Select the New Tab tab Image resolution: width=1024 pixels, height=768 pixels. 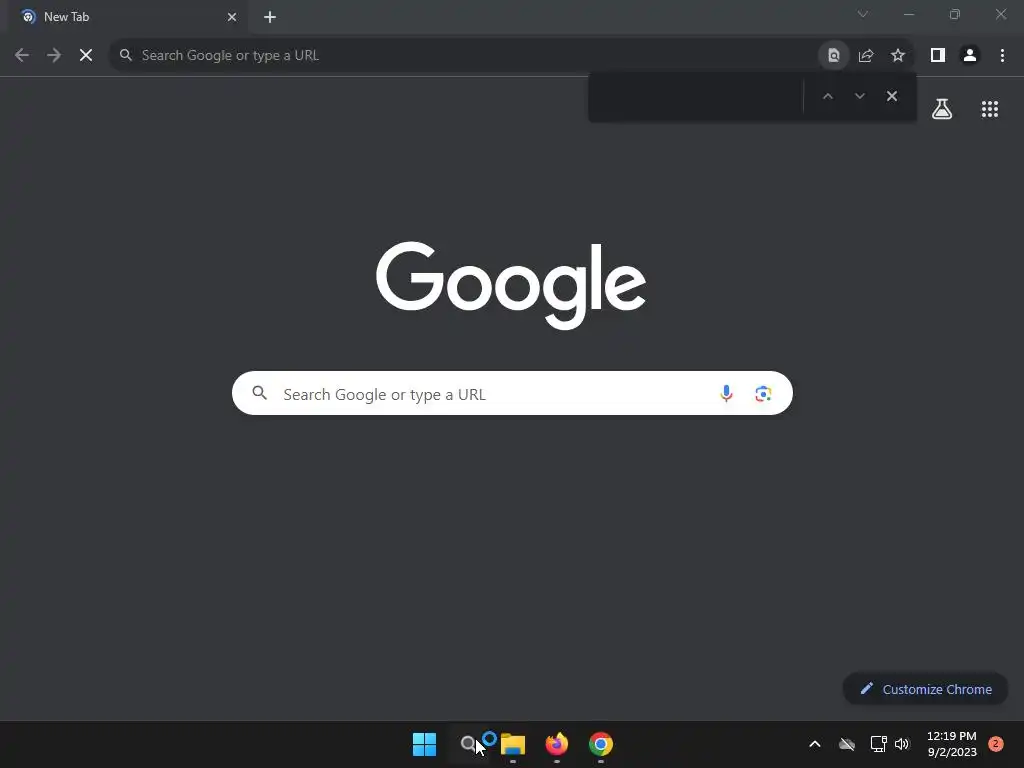pos(127,17)
